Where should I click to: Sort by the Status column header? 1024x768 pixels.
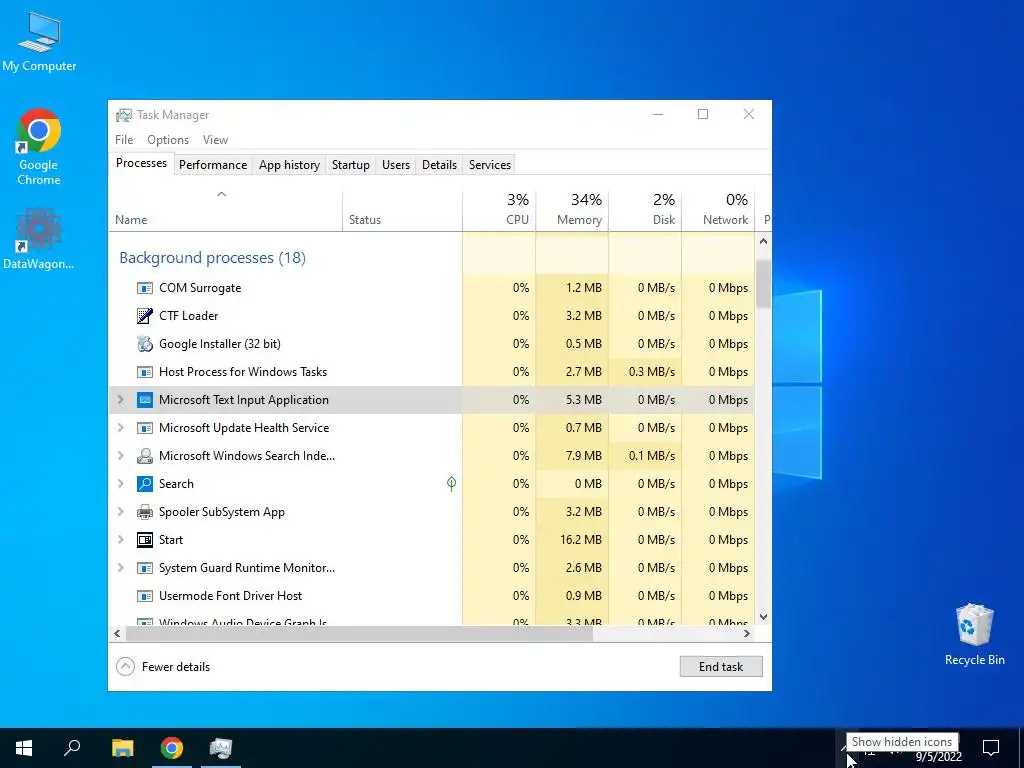pos(402,210)
